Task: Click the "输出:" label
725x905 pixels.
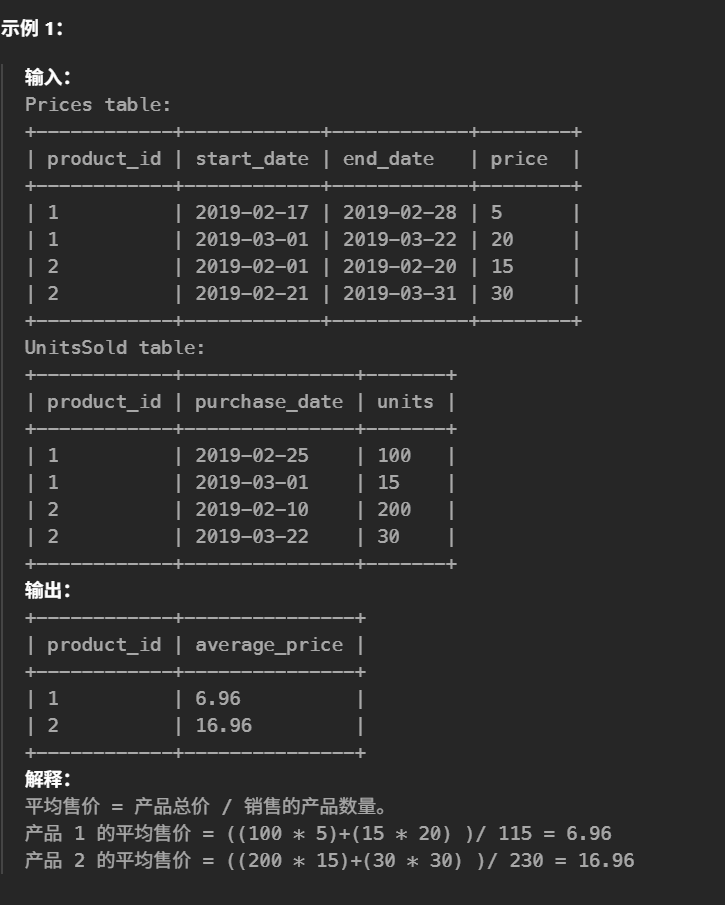Action: (47, 591)
